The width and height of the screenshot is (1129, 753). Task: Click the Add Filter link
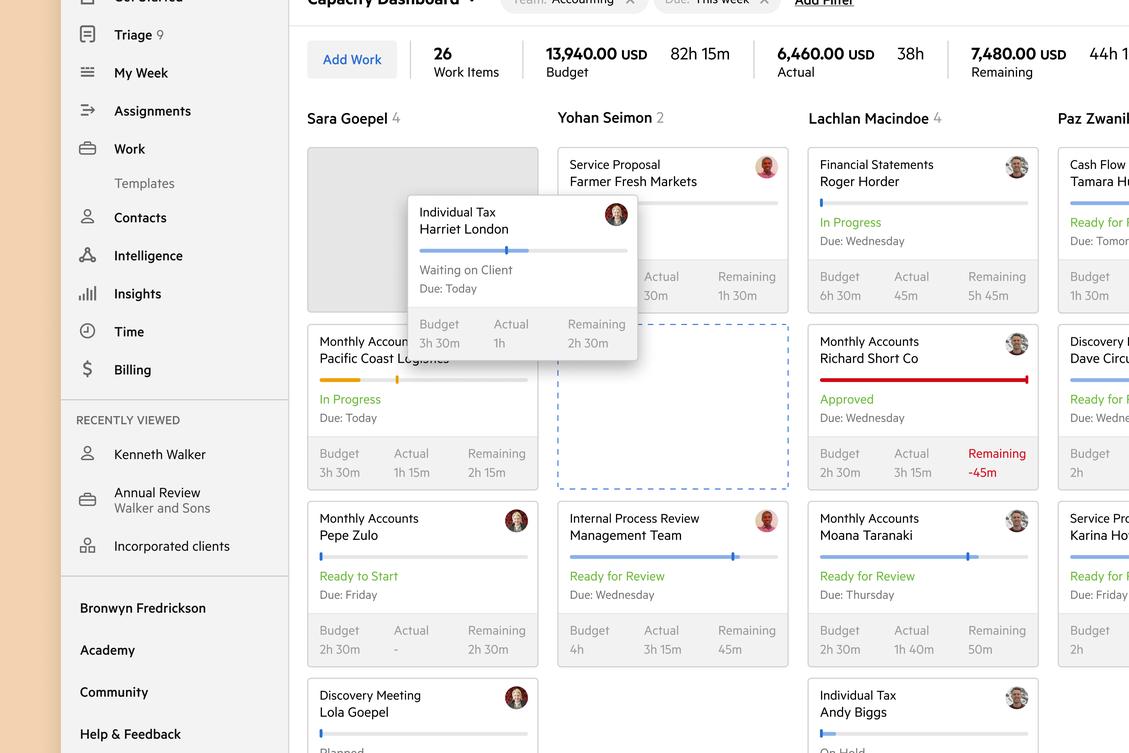tap(824, 2)
